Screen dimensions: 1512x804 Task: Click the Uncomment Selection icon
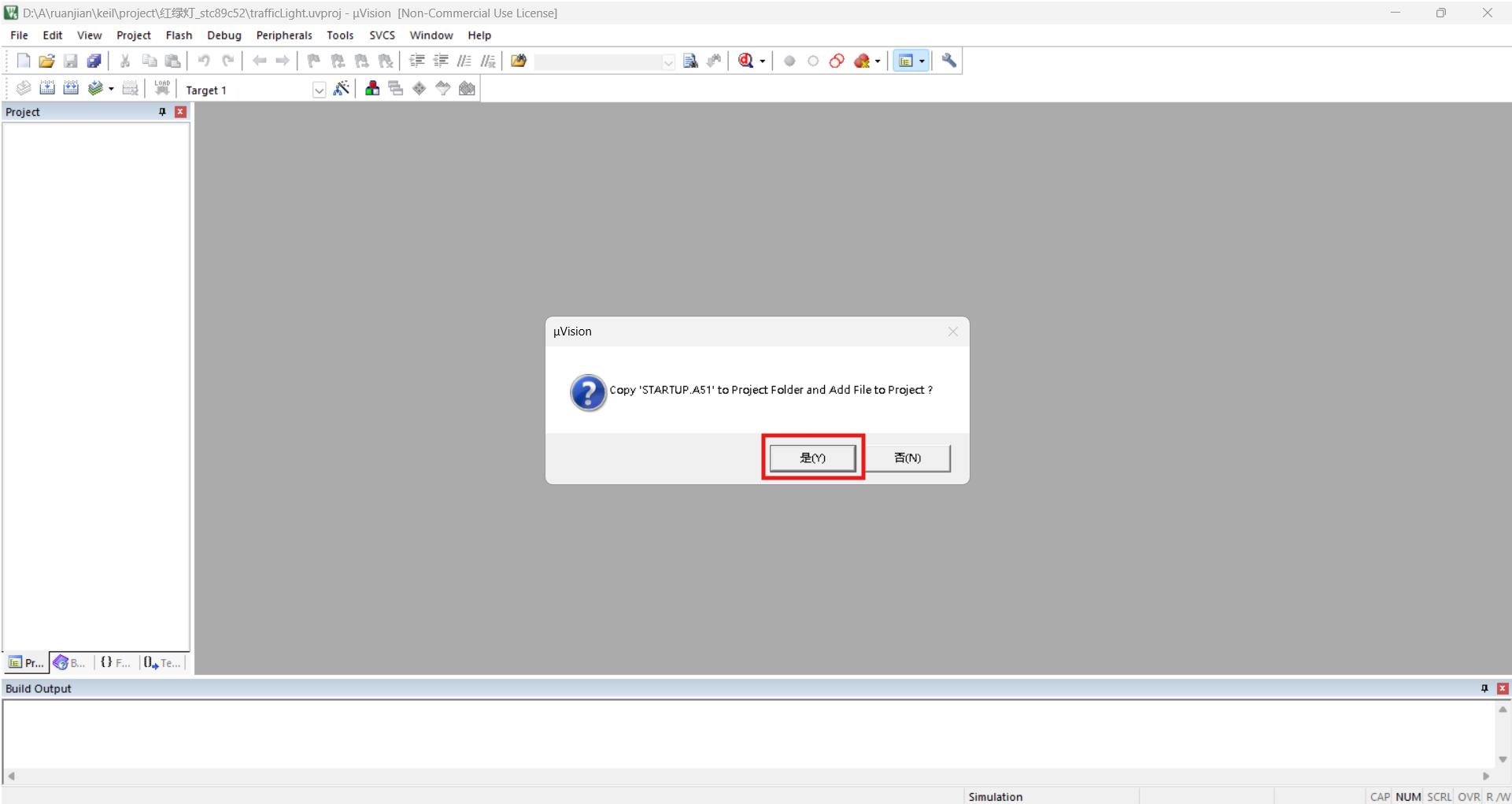pos(488,61)
